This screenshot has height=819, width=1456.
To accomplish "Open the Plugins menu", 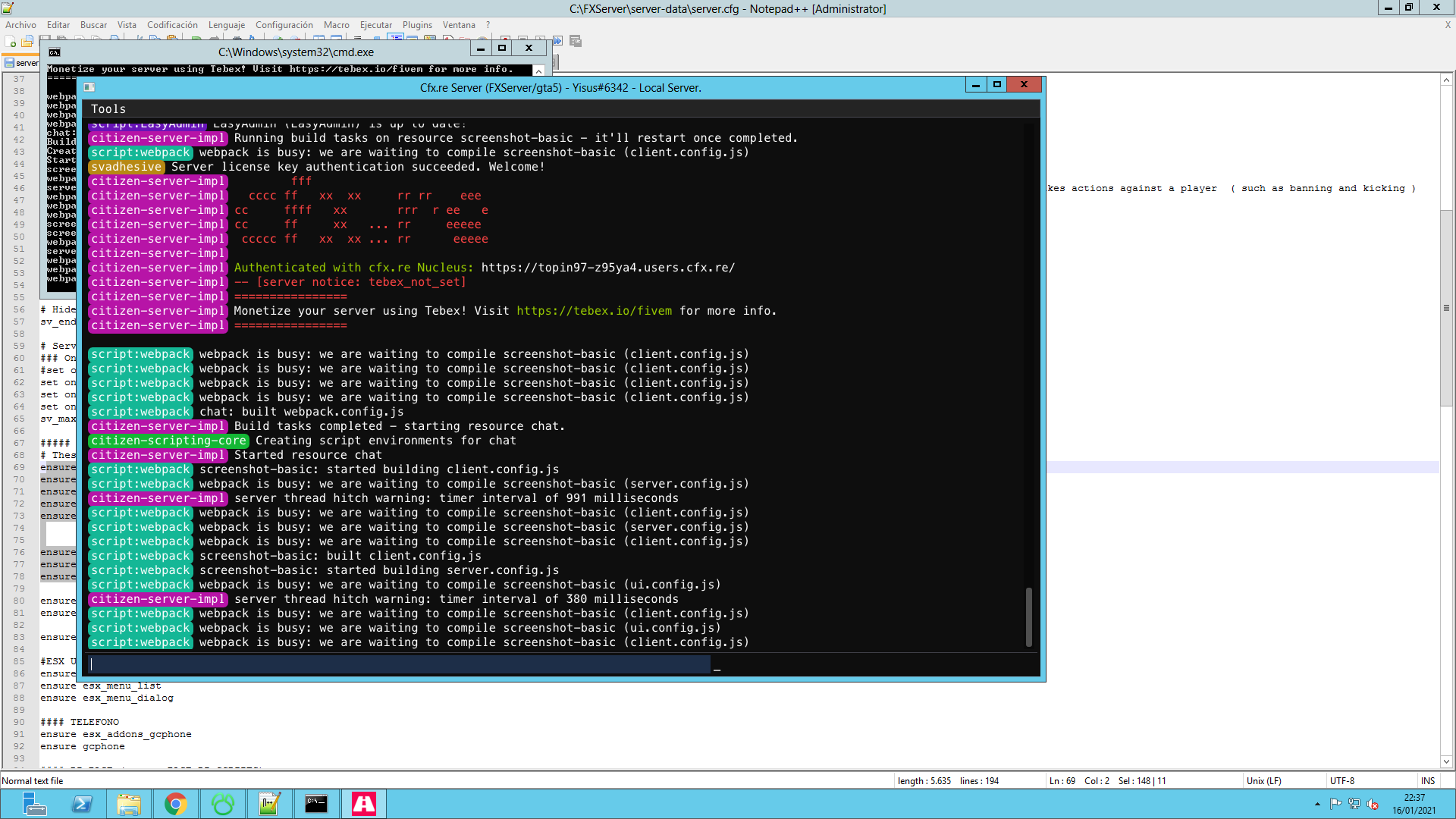I will [417, 25].
